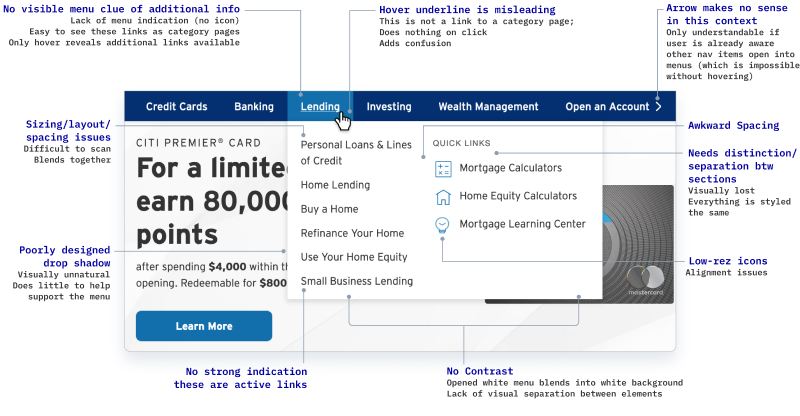Screen dimensions: 800x416
Task: Select the Lending nav item
Action: (x=320, y=107)
